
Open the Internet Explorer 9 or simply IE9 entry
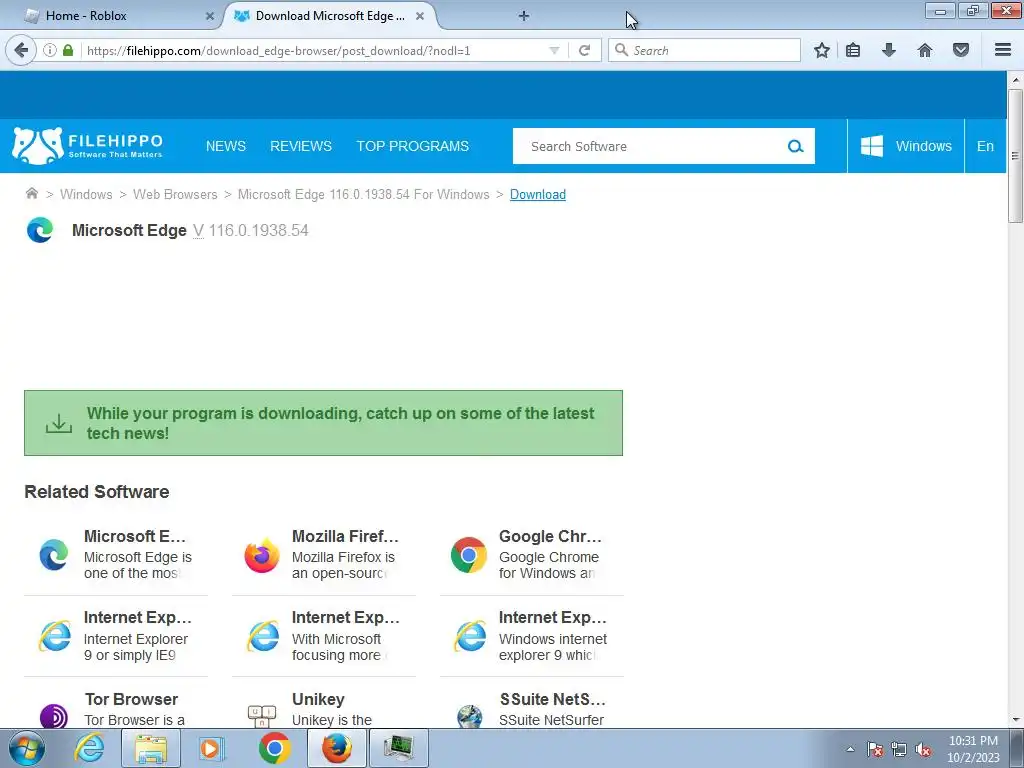coord(116,636)
